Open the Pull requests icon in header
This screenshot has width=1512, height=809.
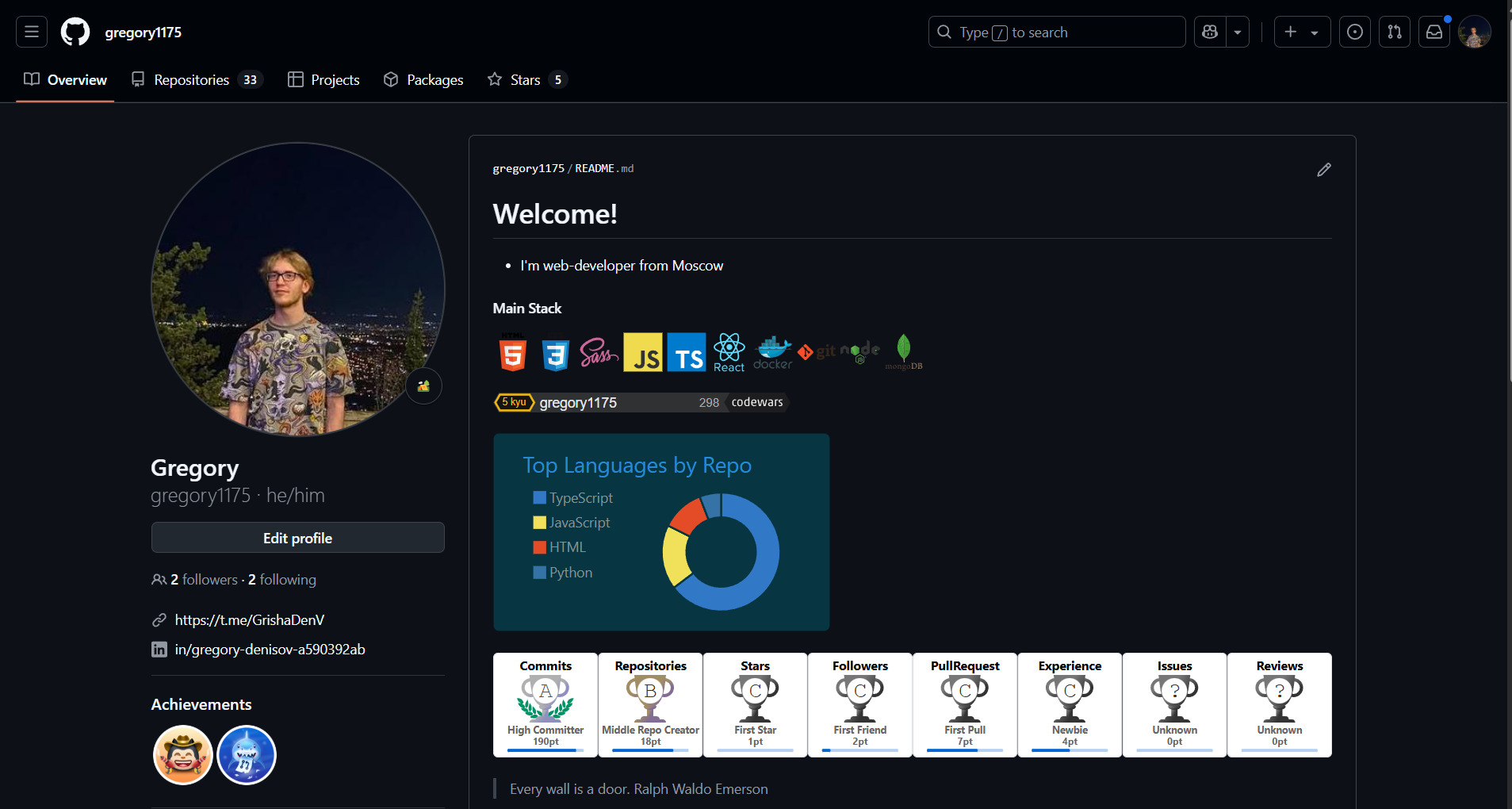coord(1395,32)
